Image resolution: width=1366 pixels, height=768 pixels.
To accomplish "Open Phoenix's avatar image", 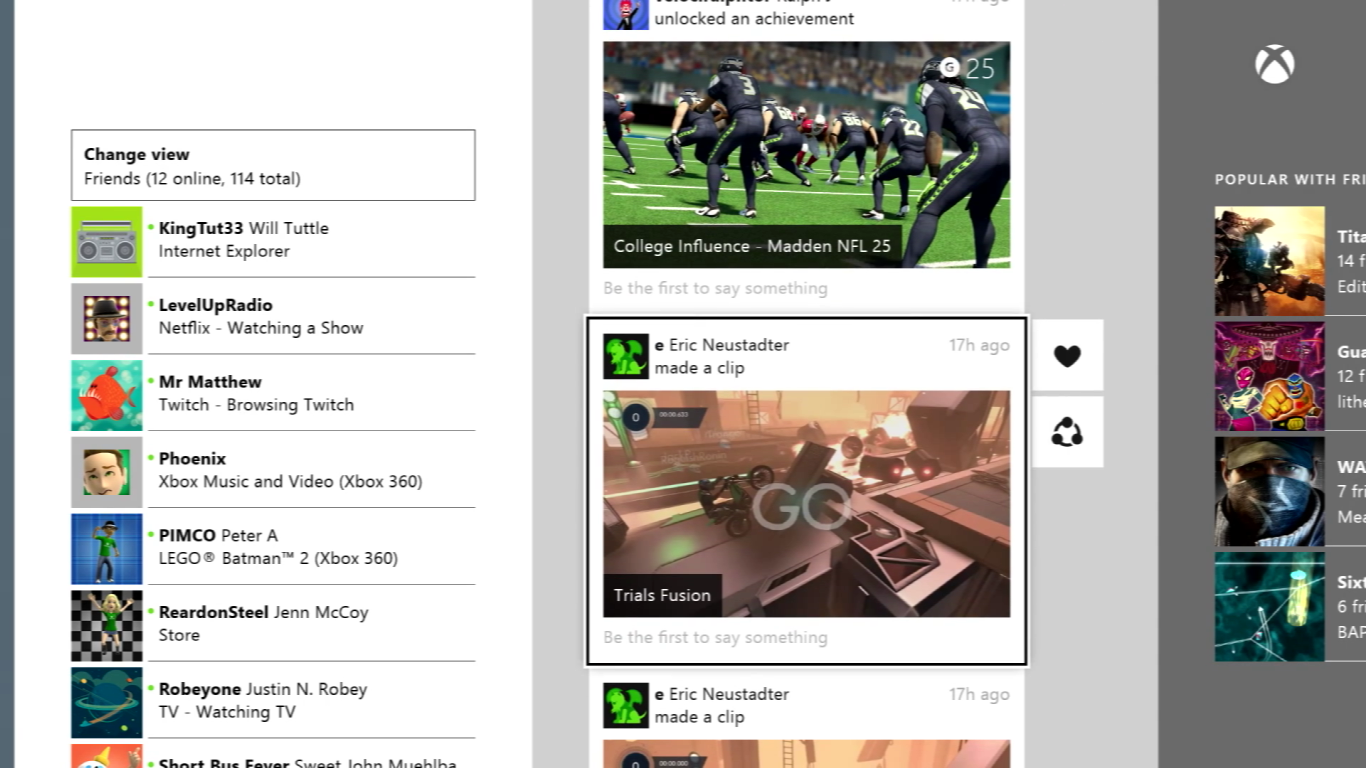I will pyautogui.click(x=107, y=472).
